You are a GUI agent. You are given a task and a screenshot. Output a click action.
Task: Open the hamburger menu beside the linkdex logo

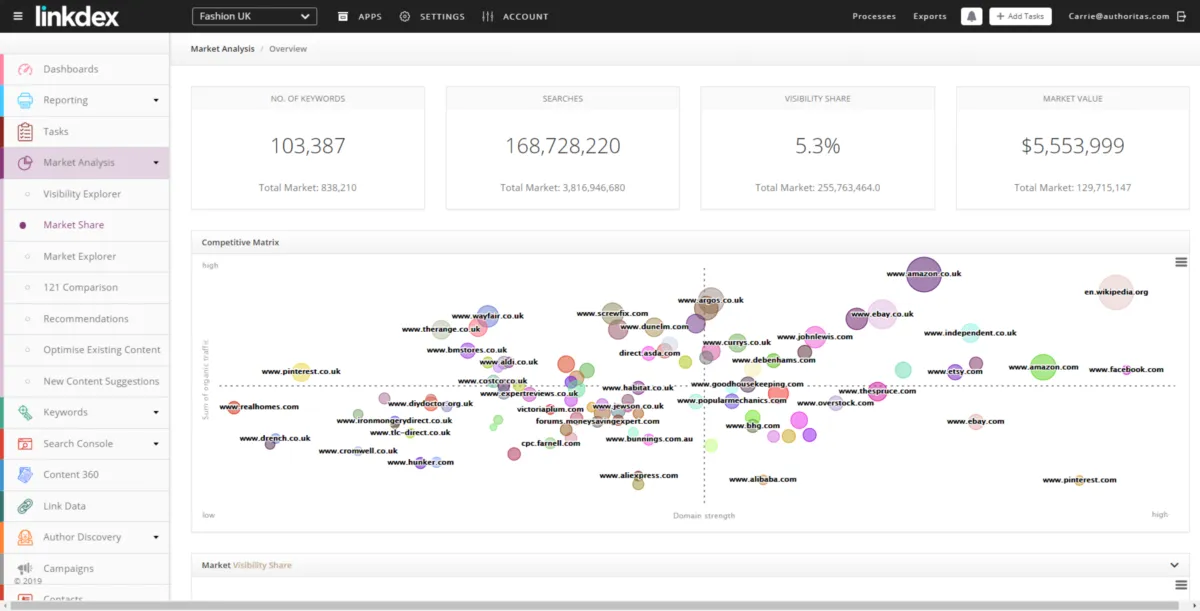[x=17, y=16]
